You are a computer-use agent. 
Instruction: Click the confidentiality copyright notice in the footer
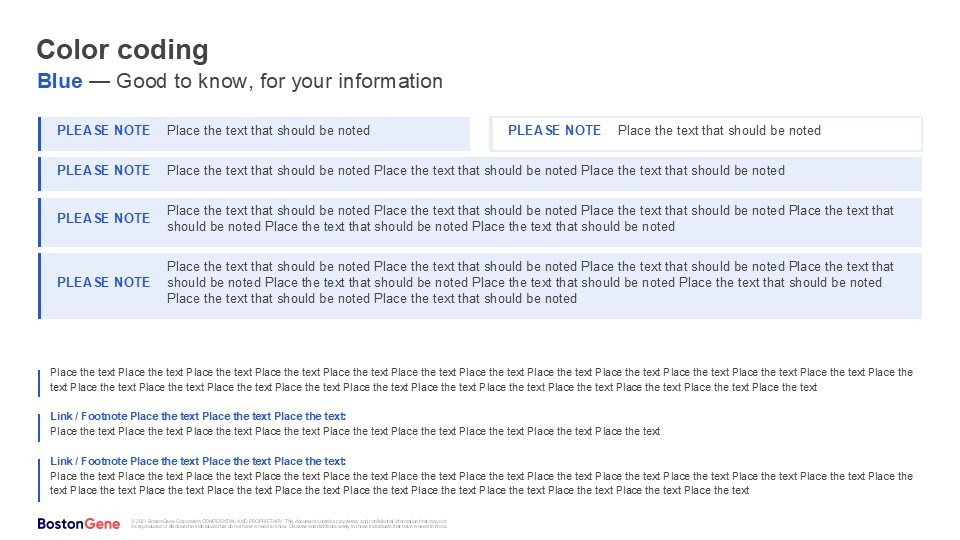click(x=289, y=524)
